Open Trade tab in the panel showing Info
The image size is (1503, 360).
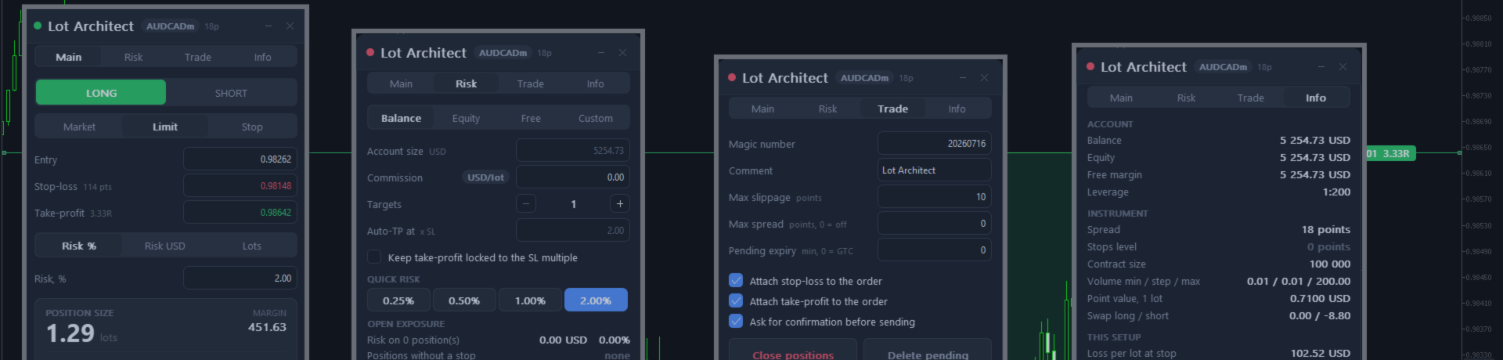[x=1251, y=98]
